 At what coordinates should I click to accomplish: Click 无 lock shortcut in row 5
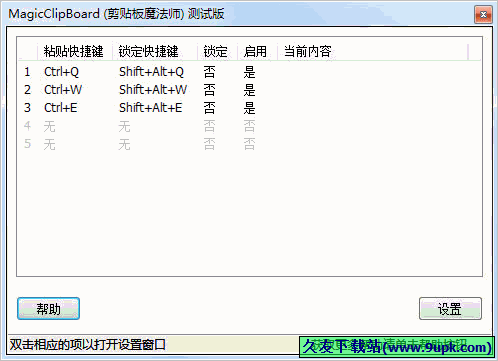124,144
